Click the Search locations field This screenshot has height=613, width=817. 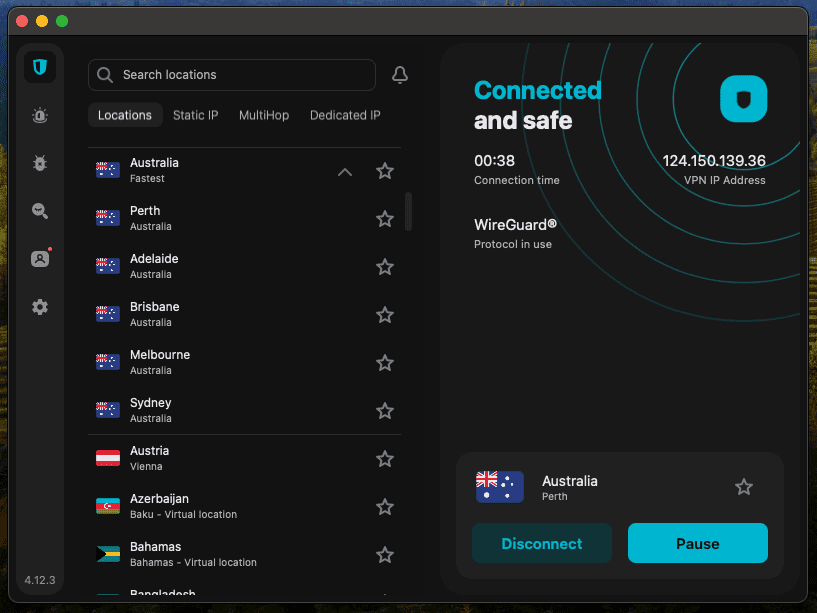pyautogui.click(x=232, y=75)
